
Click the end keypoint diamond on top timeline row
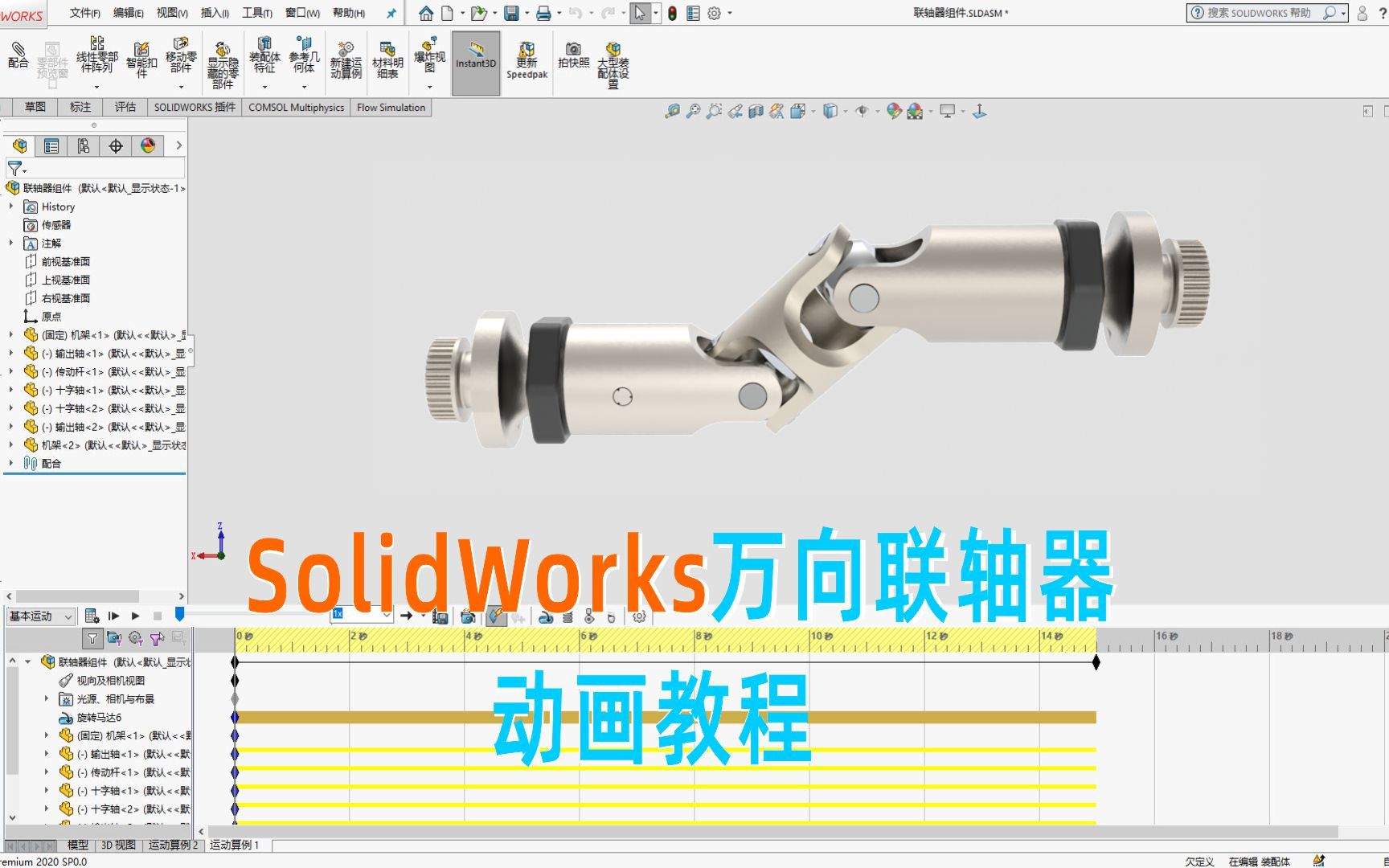1096,662
